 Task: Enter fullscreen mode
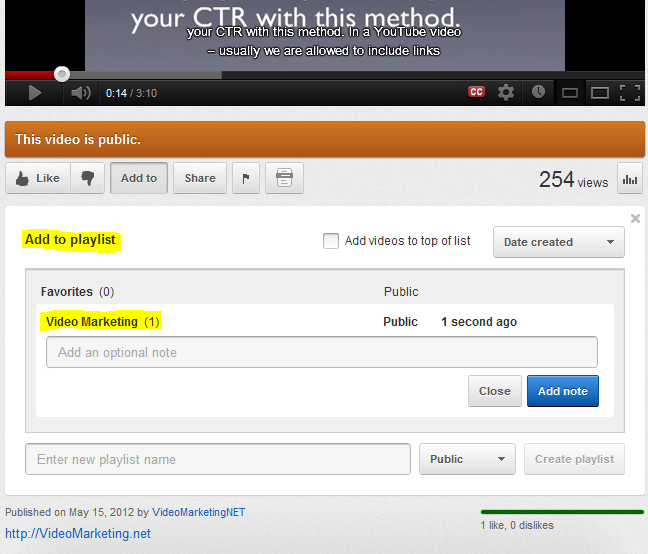coord(629,93)
